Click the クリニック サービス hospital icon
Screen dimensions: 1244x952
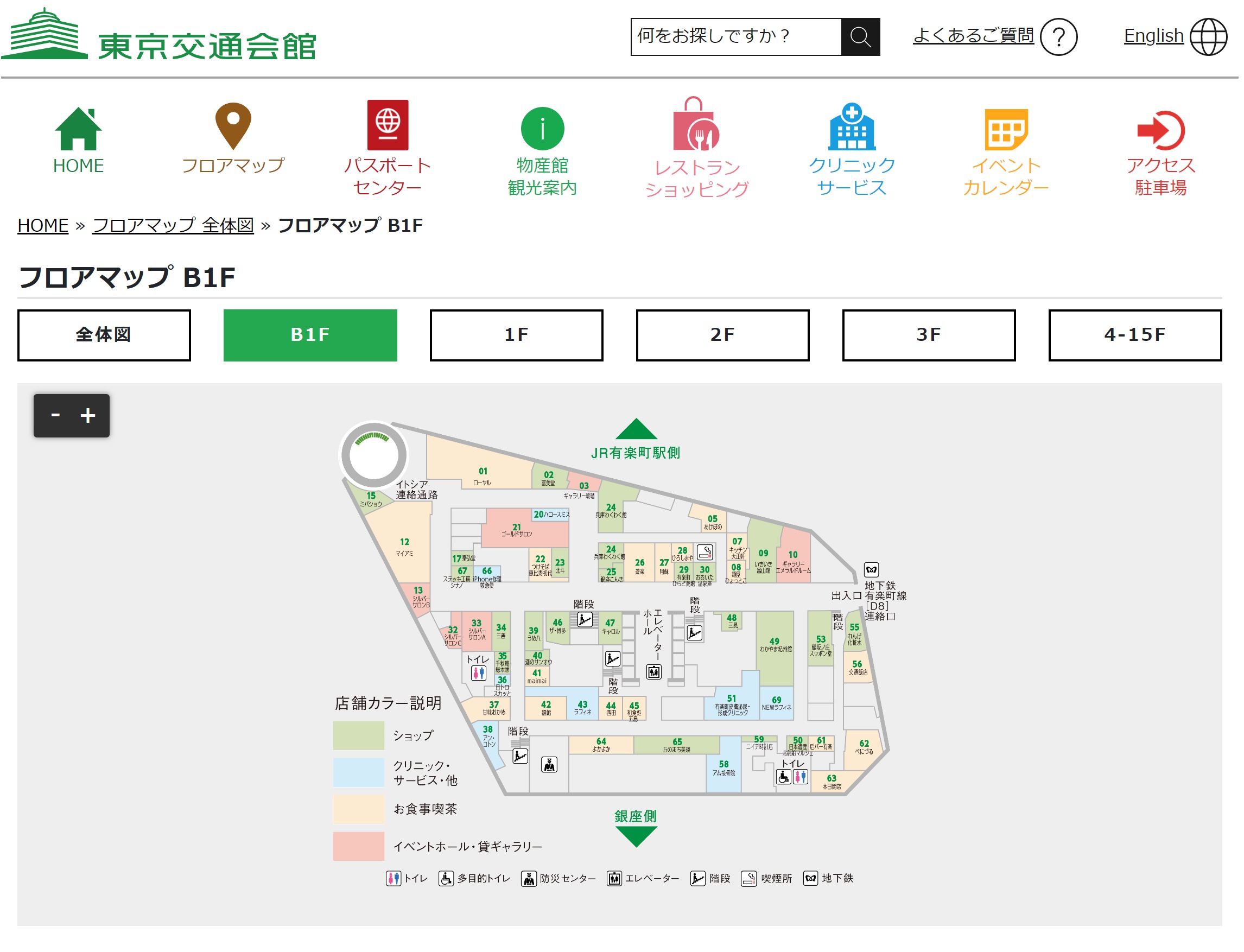[852, 127]
